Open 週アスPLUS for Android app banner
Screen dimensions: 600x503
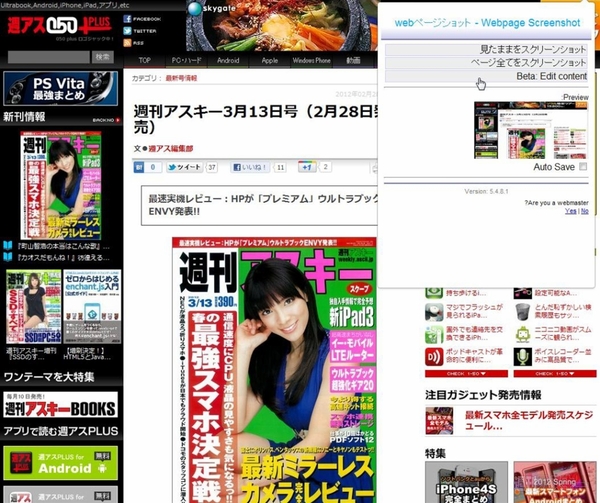pyautogui.click(x=60, y=463)
